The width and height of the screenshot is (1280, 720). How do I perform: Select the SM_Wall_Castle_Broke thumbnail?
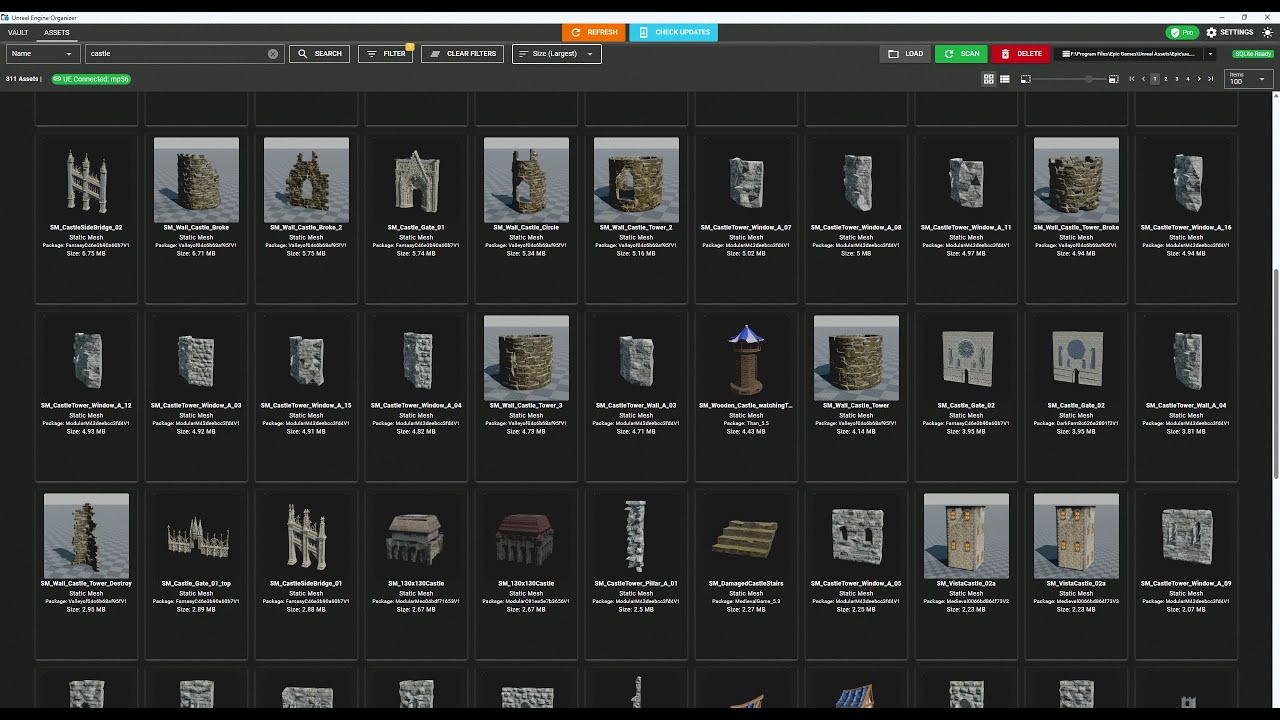[196, 180]
